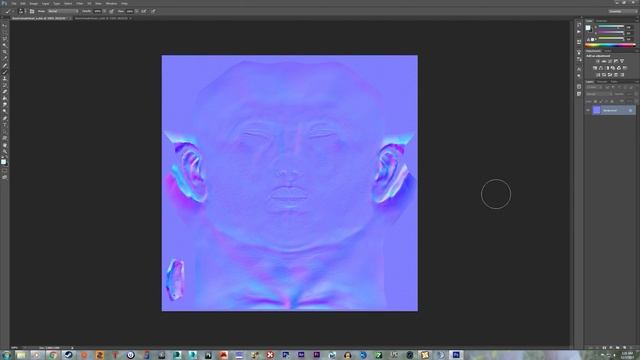Pick a color from the spectrum ramp
Image resolution: width=640 pixels, height=360 pixels.
pyautogui.click(x=610, y=45)
